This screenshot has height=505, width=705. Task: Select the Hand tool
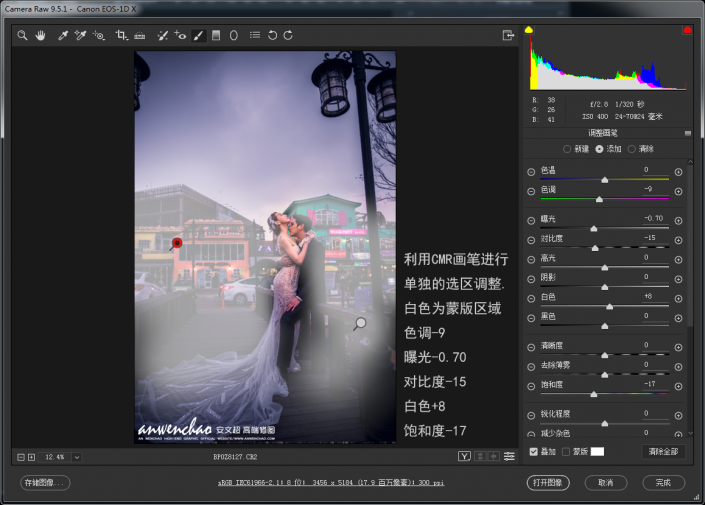(41, 35)
